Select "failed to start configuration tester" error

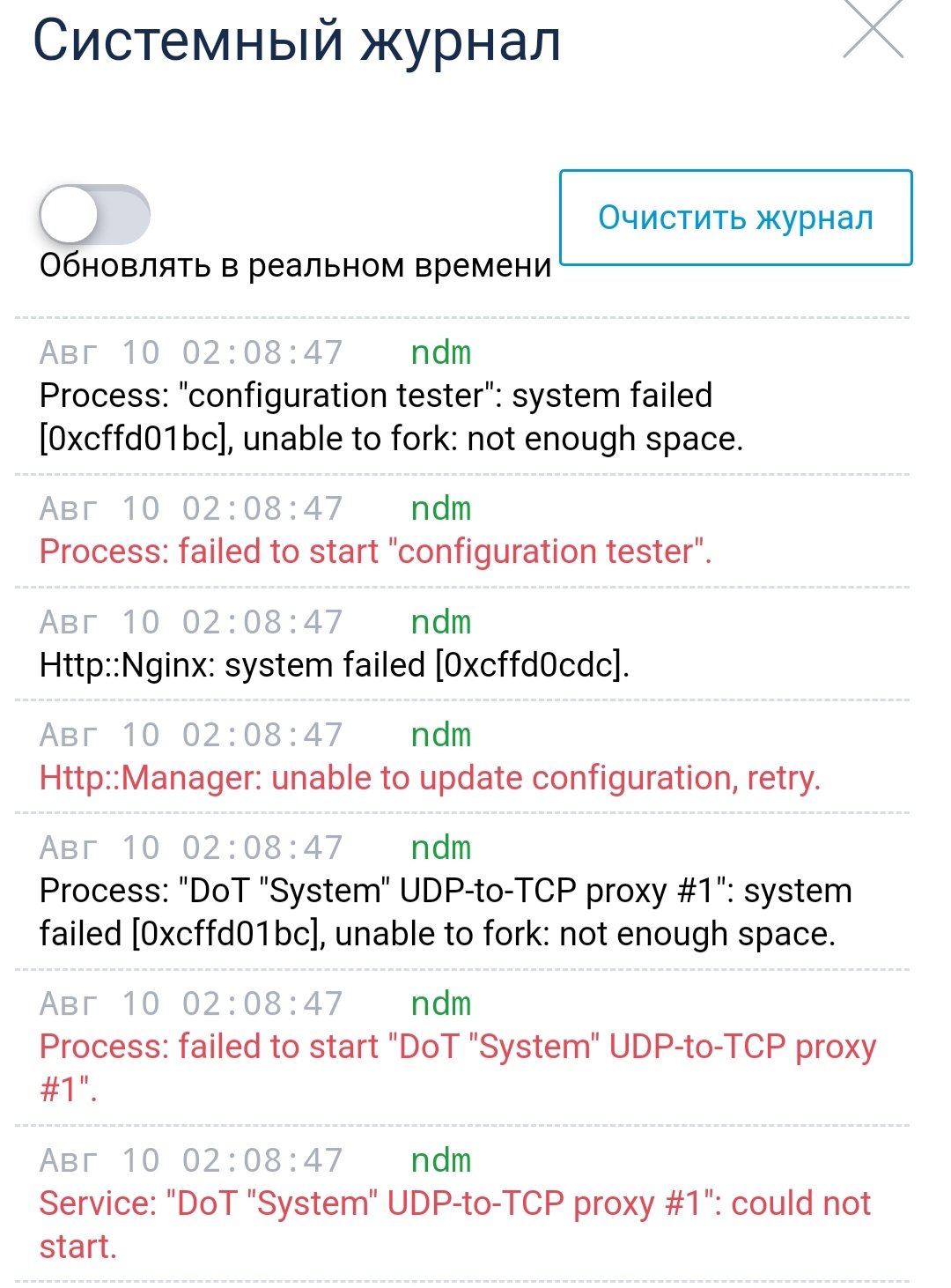pos(376,551)
